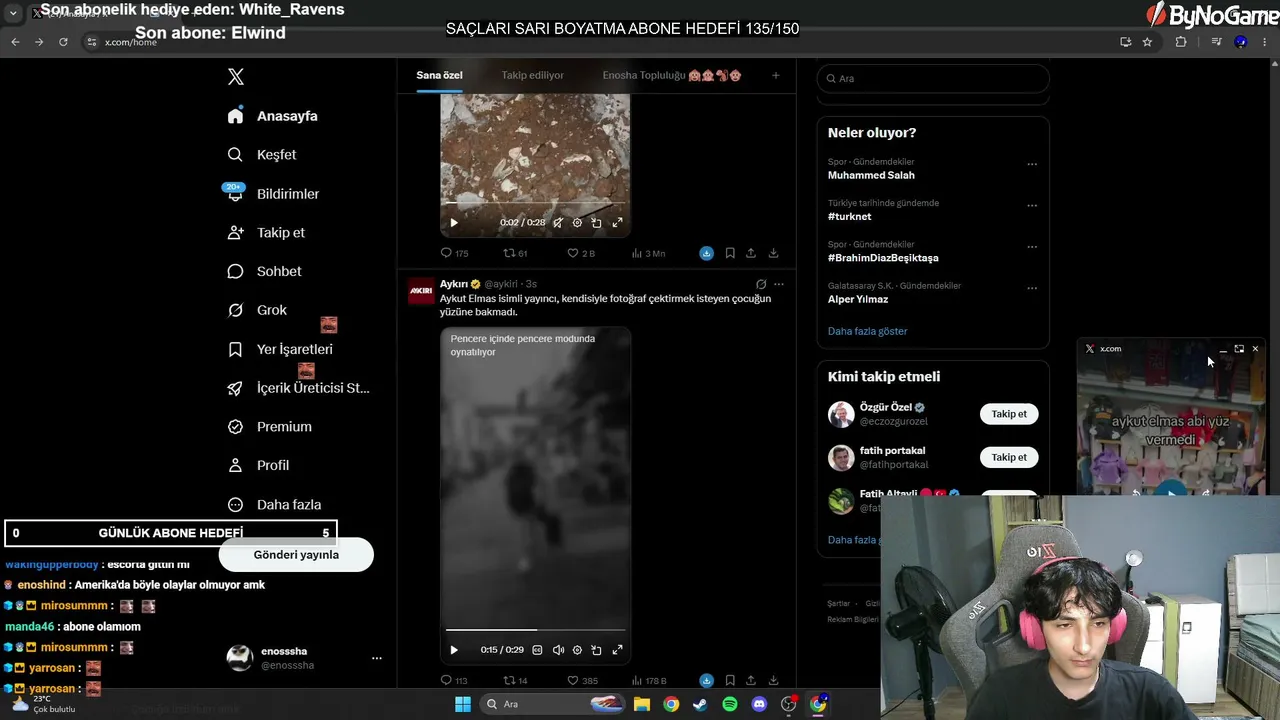Open İçerik Üreticisi Stüdyosu
Viewport: 1280px width, 720px height.
click(x=299, y=388)
